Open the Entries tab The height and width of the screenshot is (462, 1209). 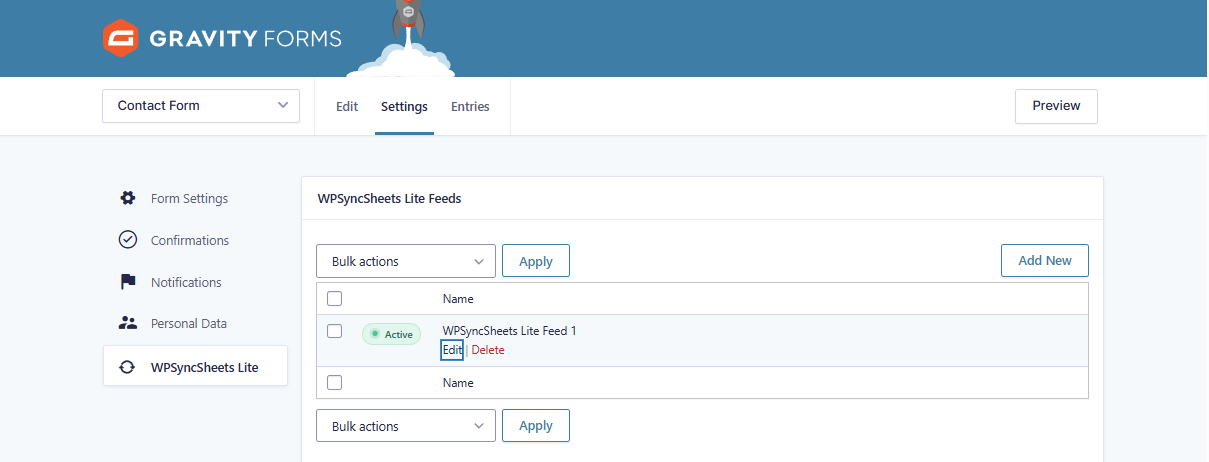pyautogui.click(x=470, y=107)
